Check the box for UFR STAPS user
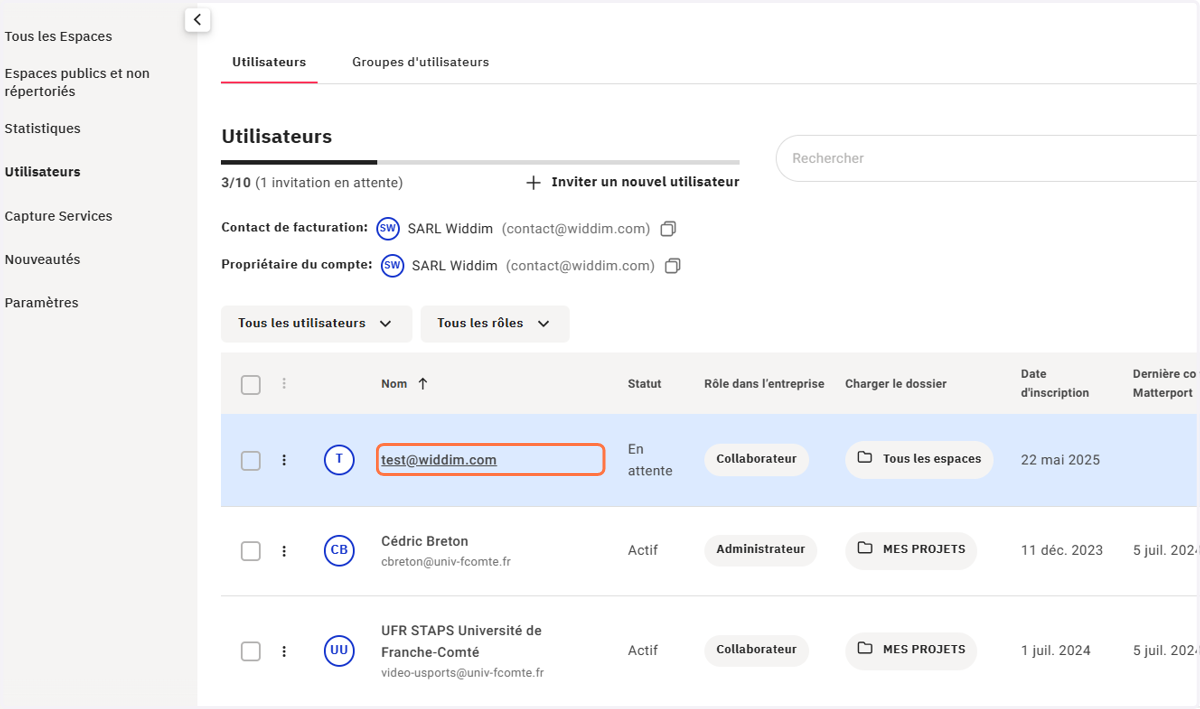Viewport: 1200px width, 709px height. (251, 651)
